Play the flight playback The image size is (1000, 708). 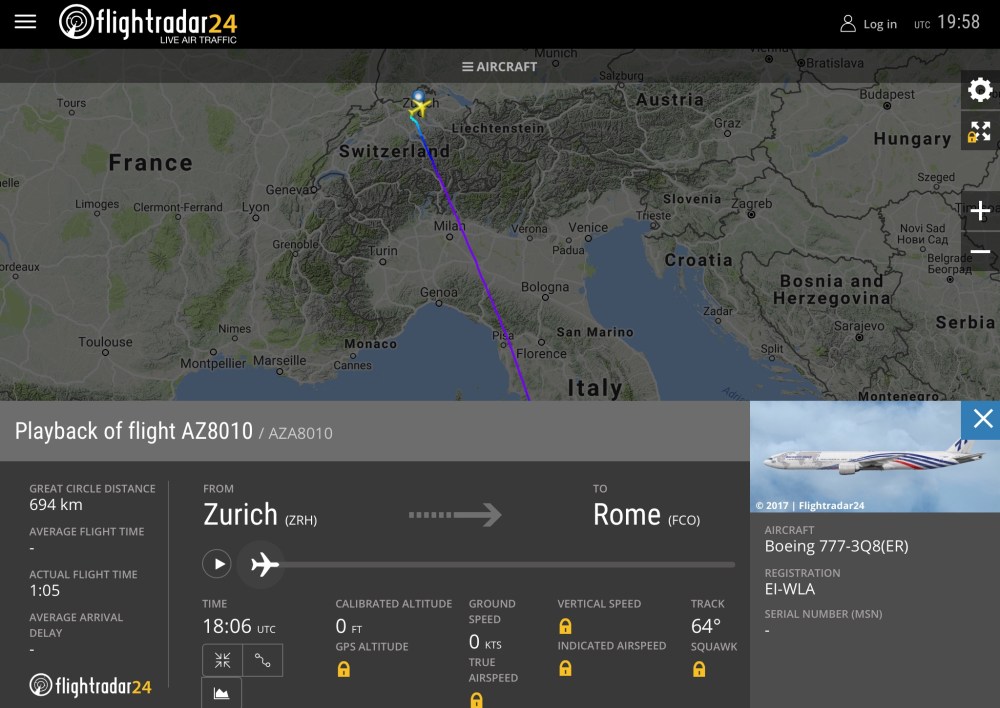(x=217, y=564)
